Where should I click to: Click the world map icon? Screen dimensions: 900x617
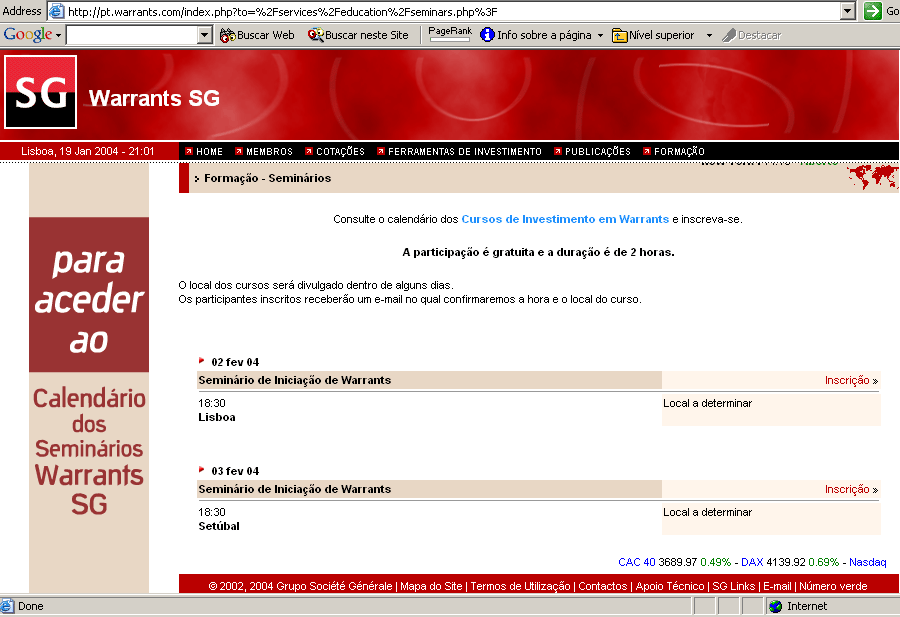(x=872, y=176)
